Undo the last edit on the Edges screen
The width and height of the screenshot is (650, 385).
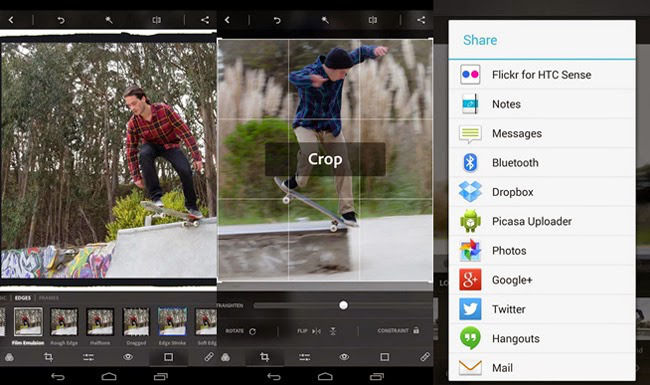[61, 19]
